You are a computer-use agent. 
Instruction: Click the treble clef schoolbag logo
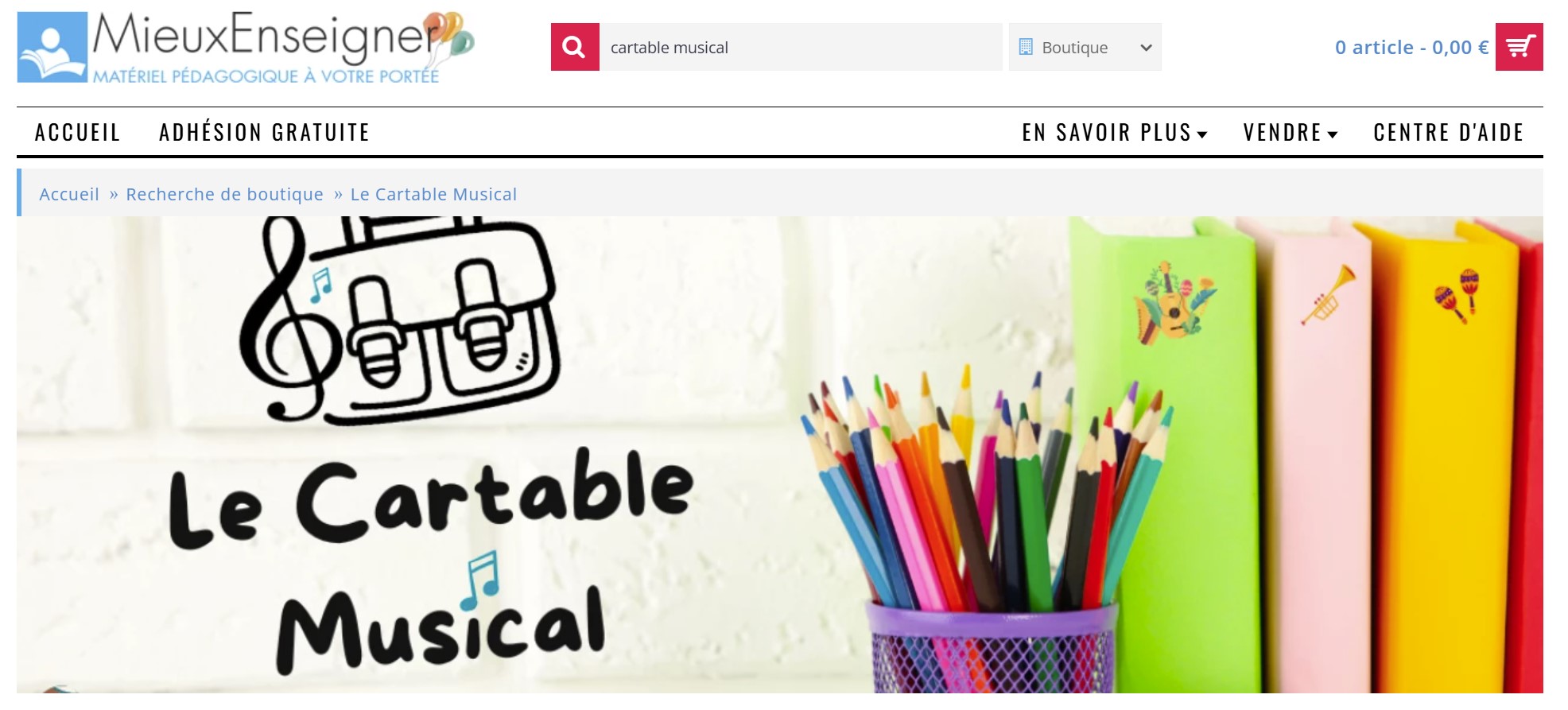click(400, 319)
